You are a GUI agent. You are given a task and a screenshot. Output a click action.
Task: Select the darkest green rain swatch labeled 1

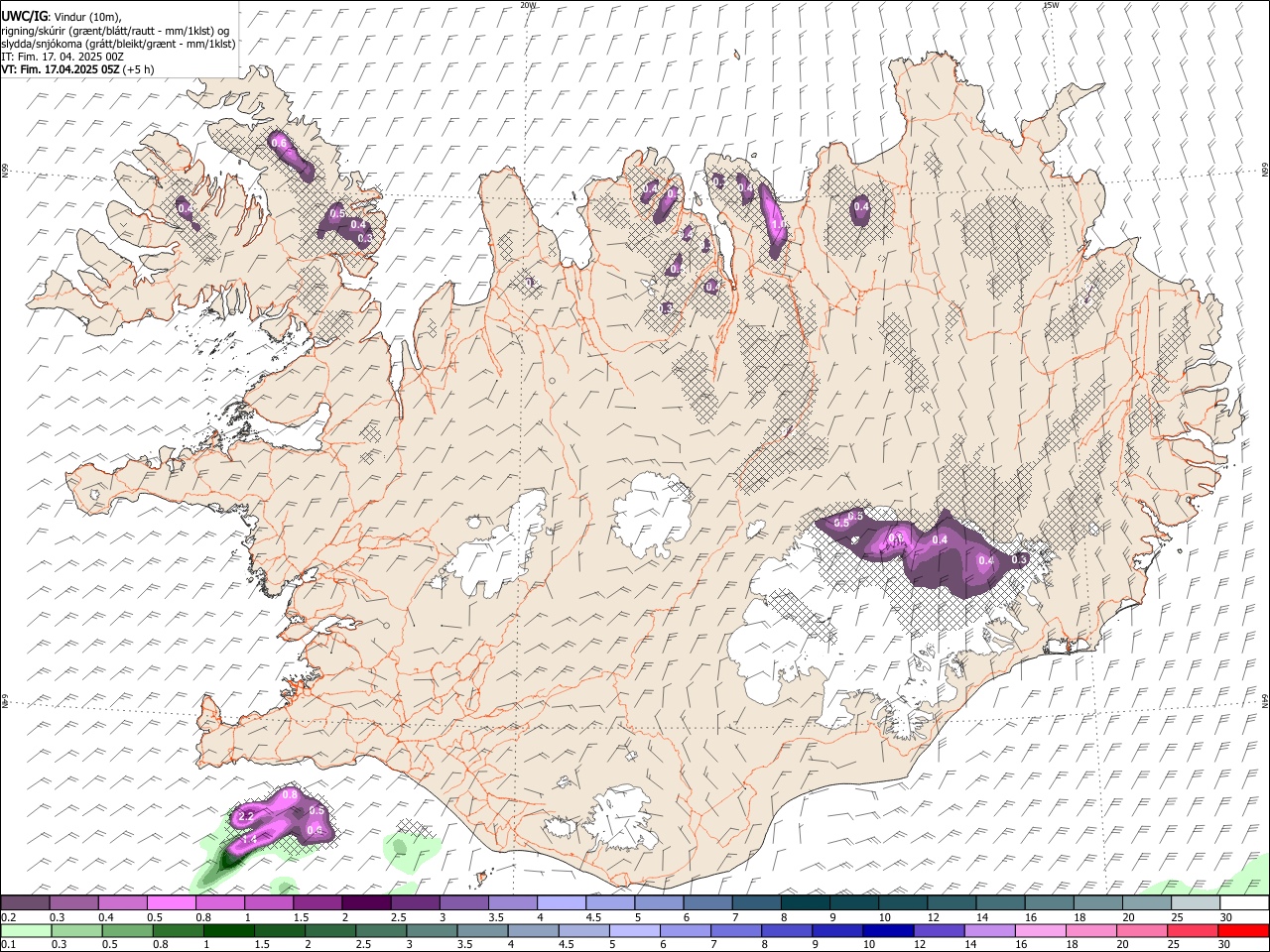(229, 931)
